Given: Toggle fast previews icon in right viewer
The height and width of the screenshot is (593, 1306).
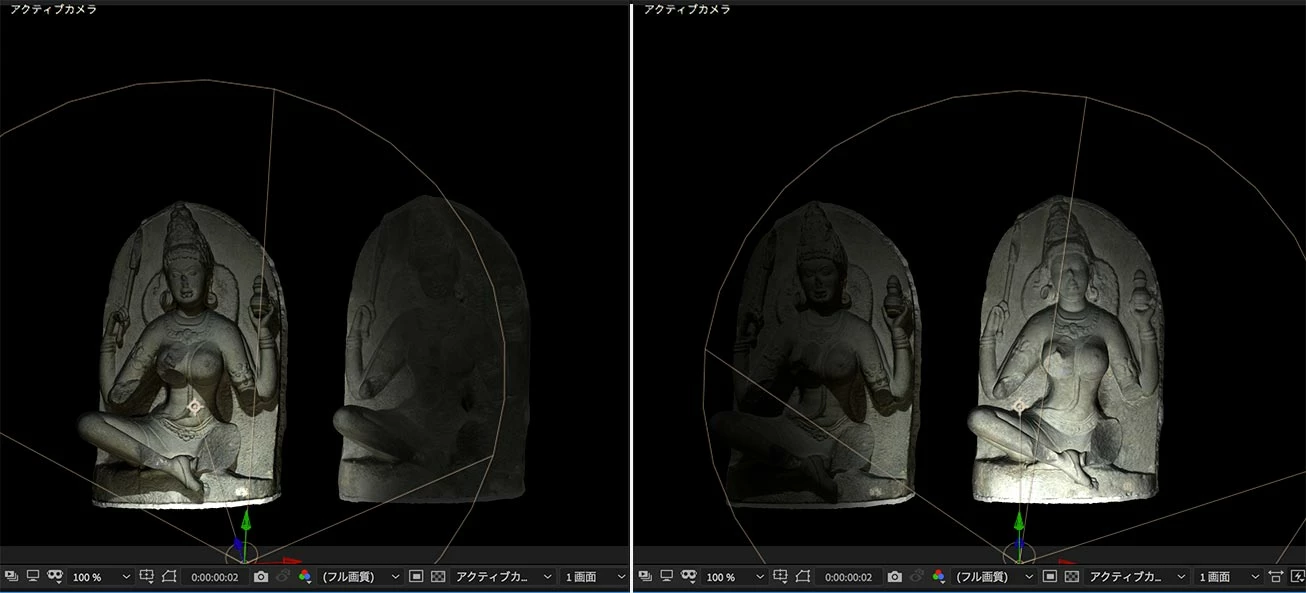Looking at the screenshot, I should pyautogui.click(x=1049, y=577).
